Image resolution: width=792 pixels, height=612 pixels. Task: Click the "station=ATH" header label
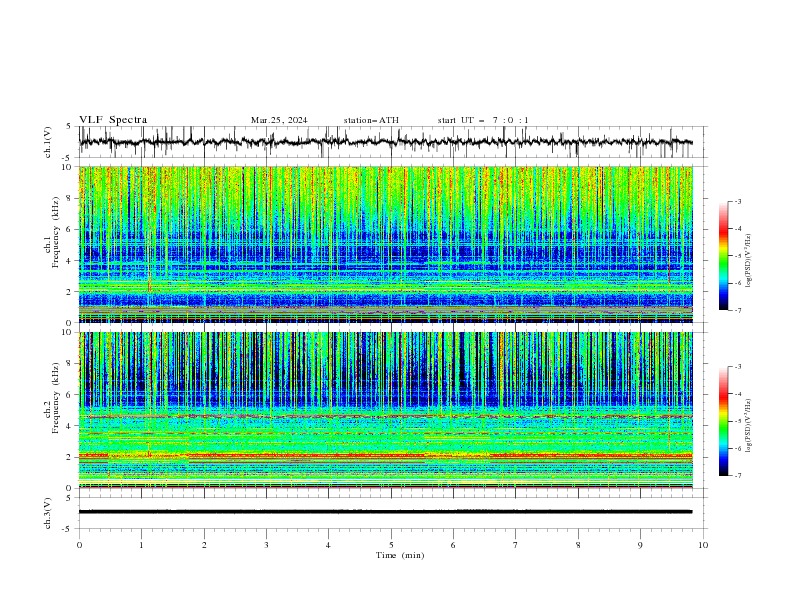click(371, 120)
